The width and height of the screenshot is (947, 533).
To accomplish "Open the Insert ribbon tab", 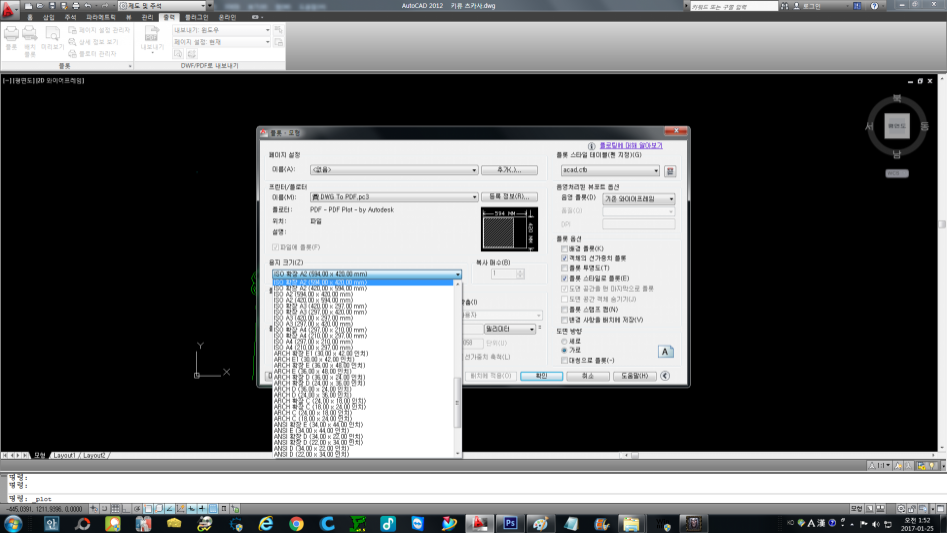I will point(49,18).
